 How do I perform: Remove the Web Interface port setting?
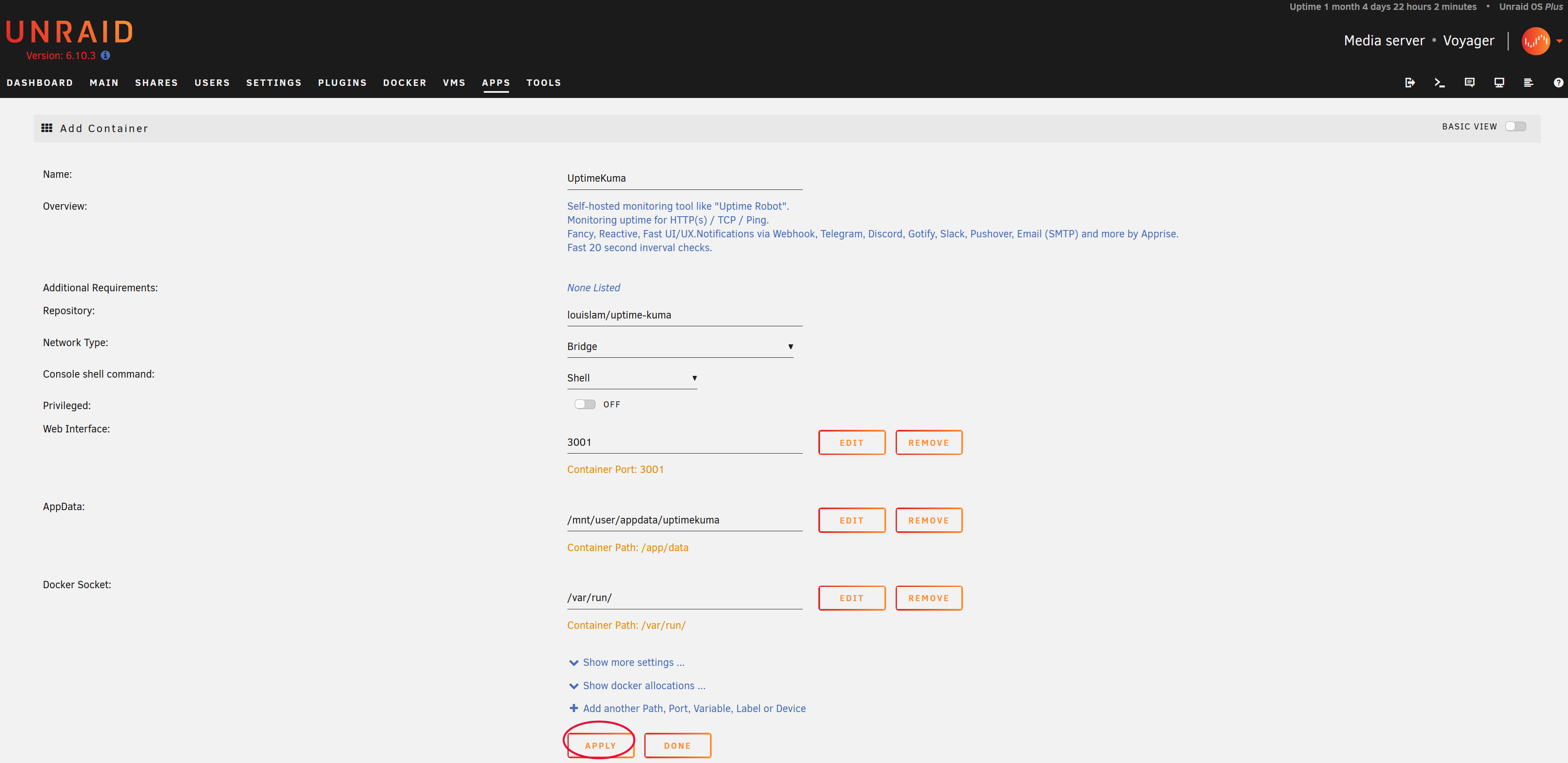pos(928,442)
